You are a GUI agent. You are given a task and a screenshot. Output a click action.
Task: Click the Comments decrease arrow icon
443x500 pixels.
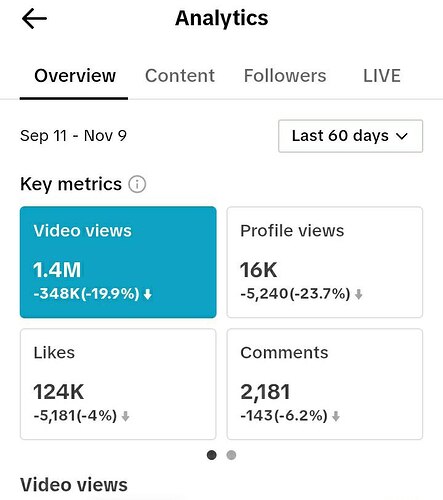click(x=336, y=416)
